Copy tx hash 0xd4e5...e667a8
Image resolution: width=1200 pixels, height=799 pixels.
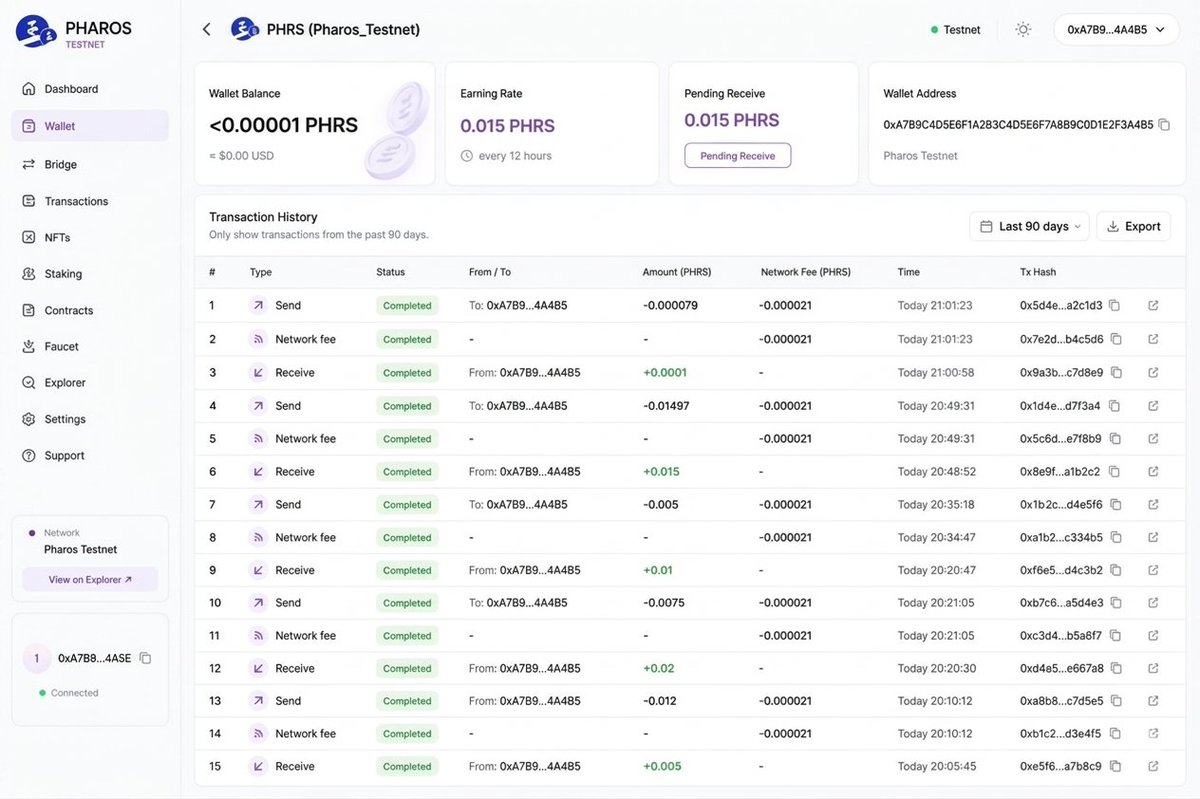coord(1116,668)
